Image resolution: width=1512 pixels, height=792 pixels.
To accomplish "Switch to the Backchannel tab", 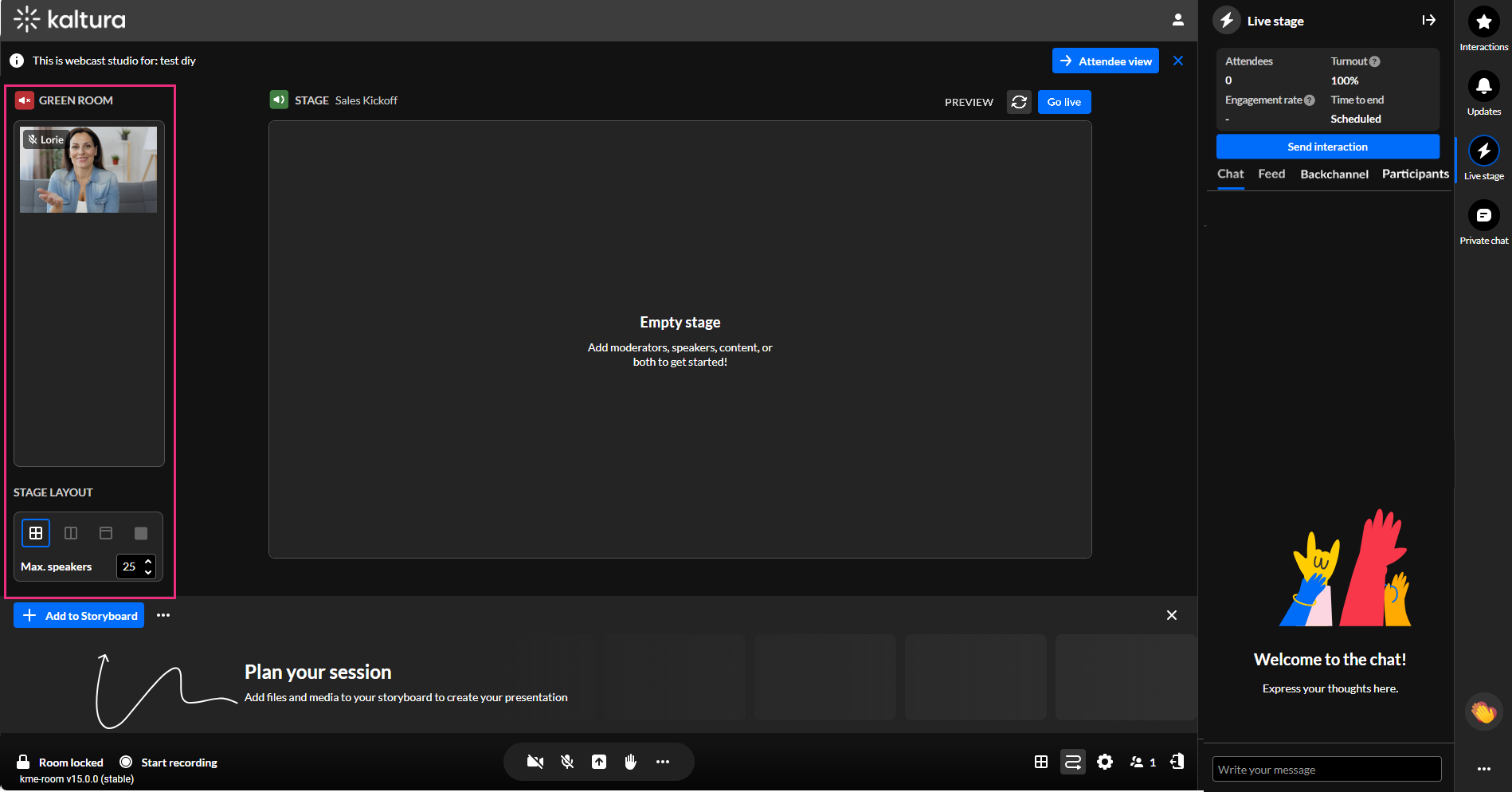I will point(1334,174).
